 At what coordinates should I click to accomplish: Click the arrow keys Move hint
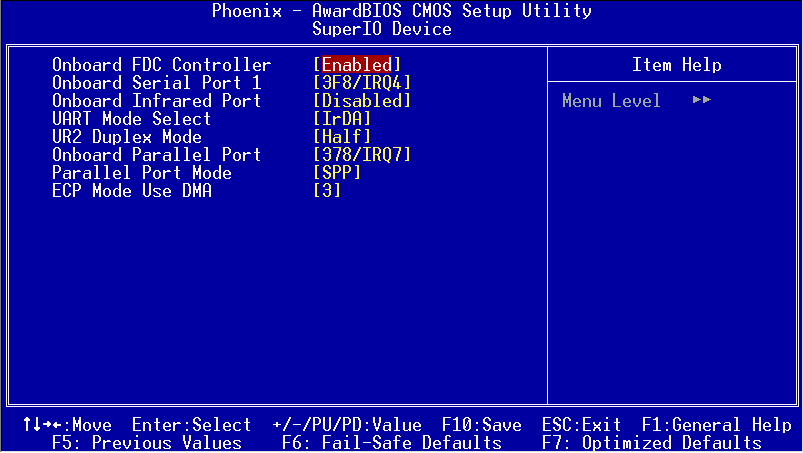(67, 425)
